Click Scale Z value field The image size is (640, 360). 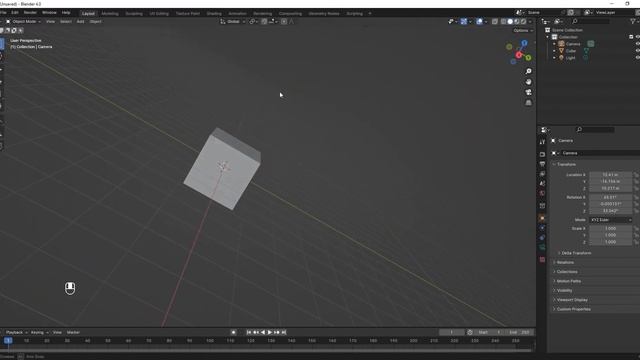tap(611, 242)
